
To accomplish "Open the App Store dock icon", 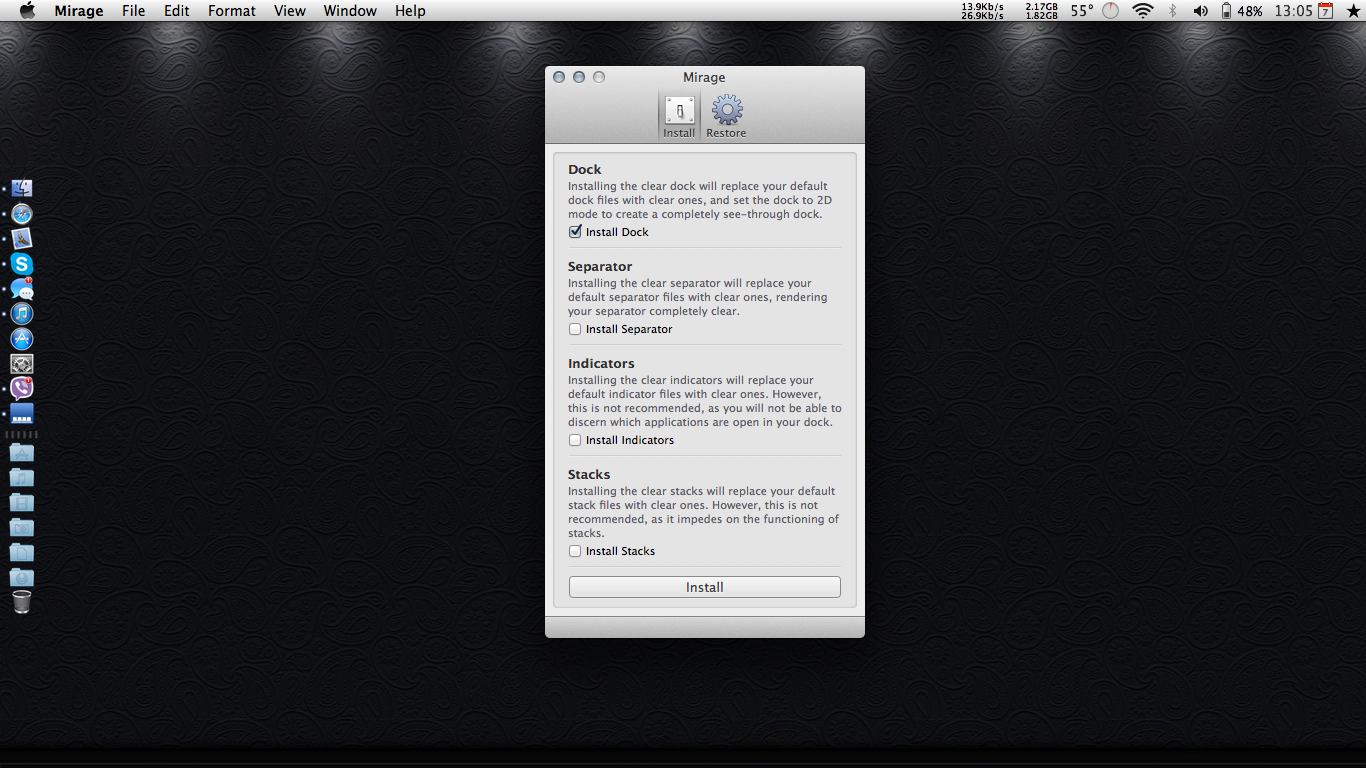I will [x=22, y=339].
